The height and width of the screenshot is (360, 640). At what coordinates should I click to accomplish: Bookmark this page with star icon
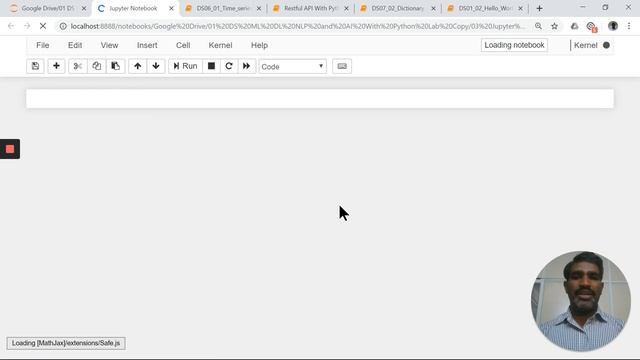pyautogui.click(x=554, y=26)
